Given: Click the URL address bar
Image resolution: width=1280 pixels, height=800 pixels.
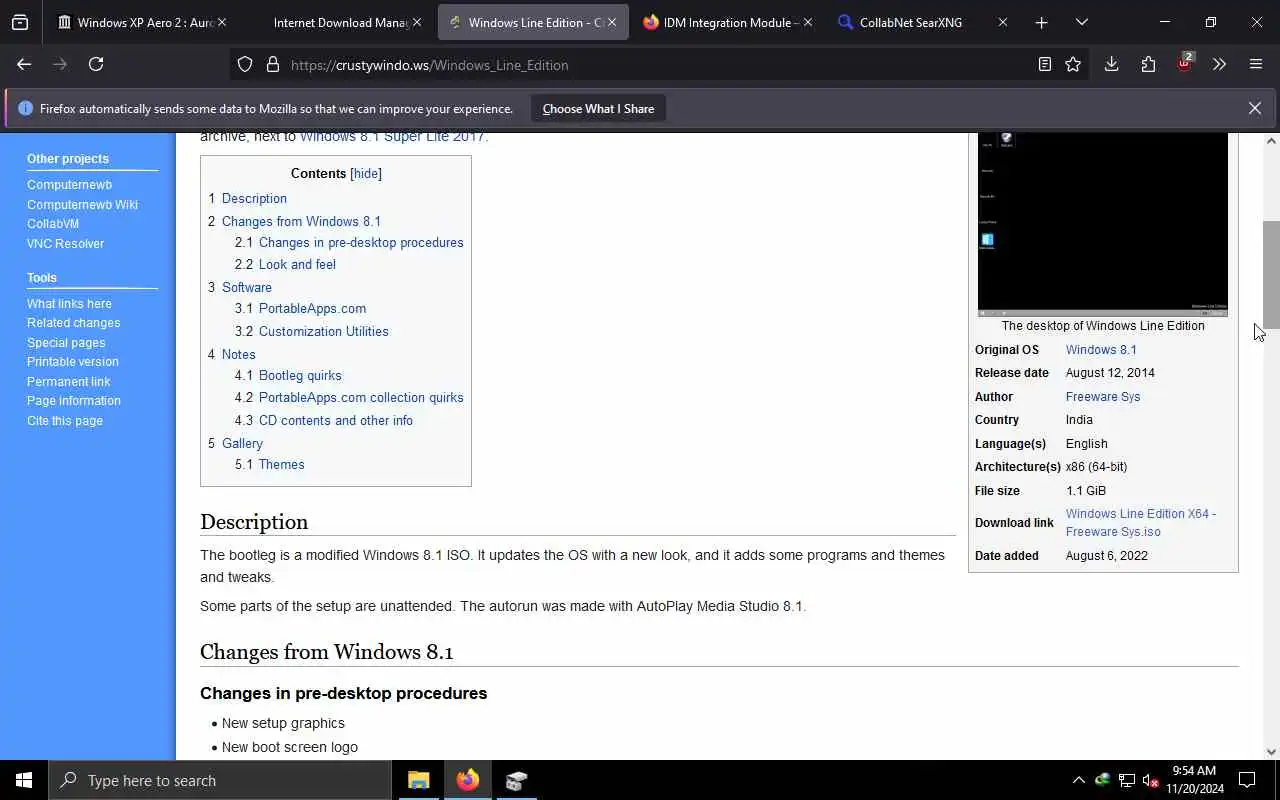Looking at the screenshot, I should 660,65.
